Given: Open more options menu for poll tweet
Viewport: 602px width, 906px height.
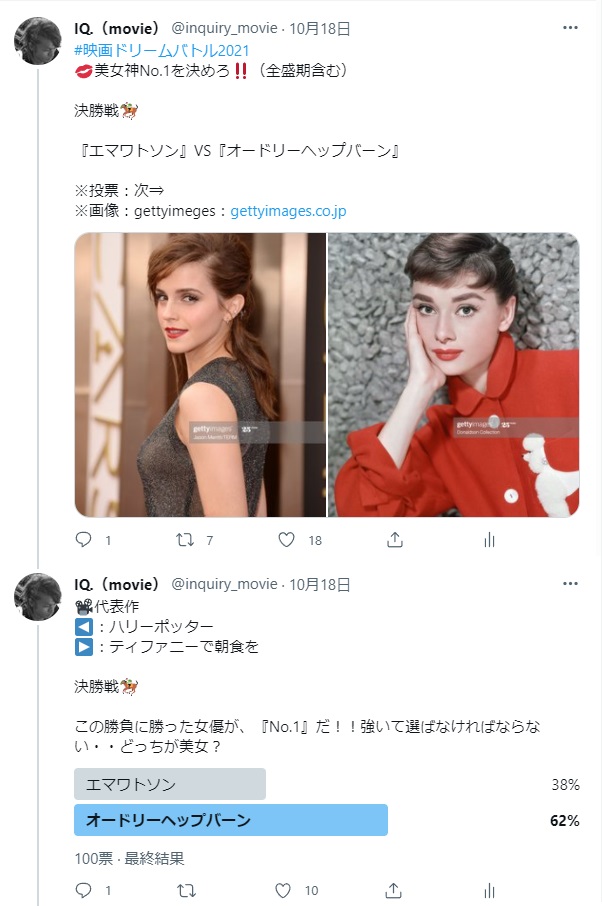Looking at the screenshot, I should (570, 583).
